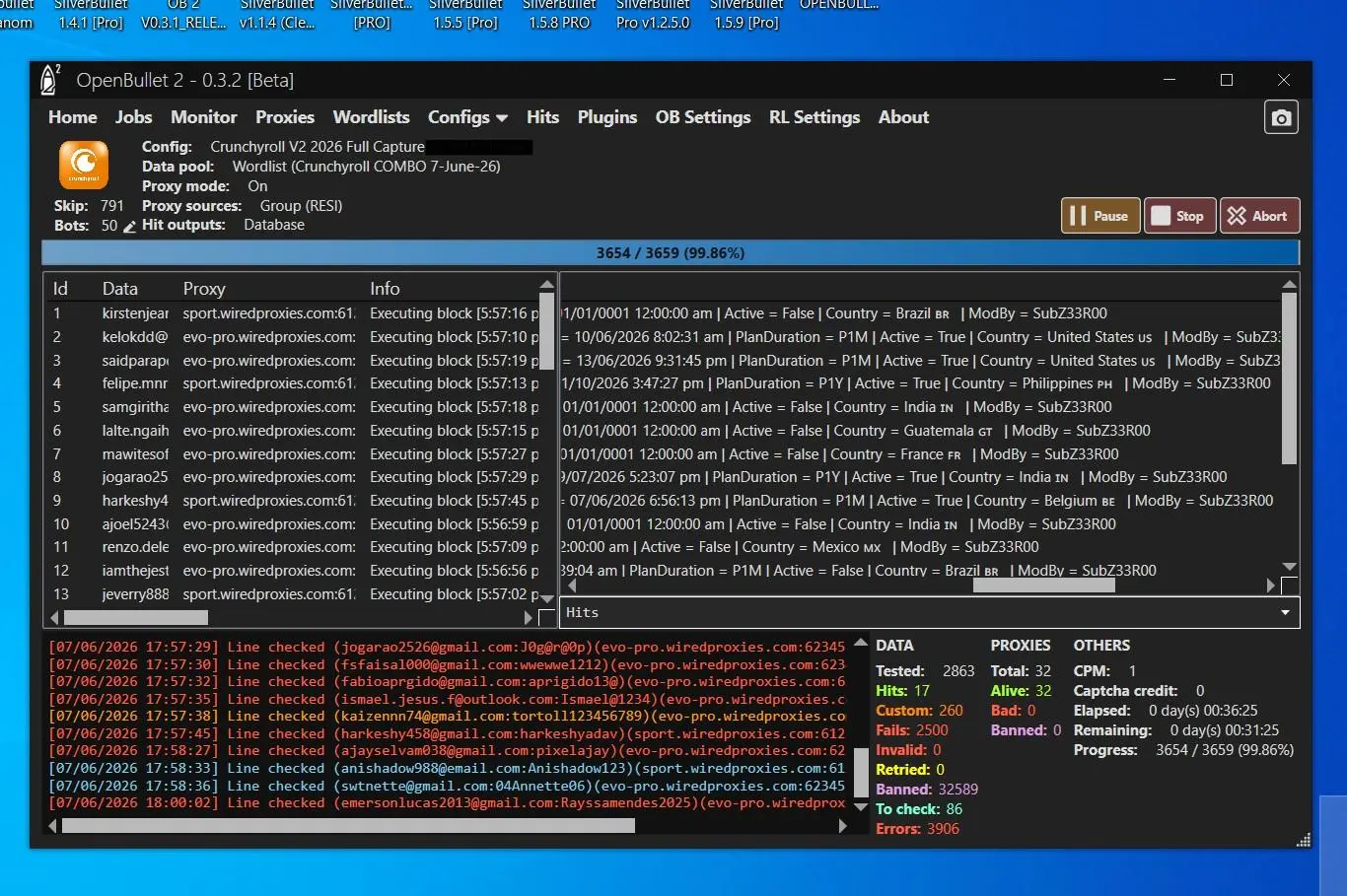This screenshot has width=1347, height=896.
Task: Click the Info column header
Action: [385, 289]
